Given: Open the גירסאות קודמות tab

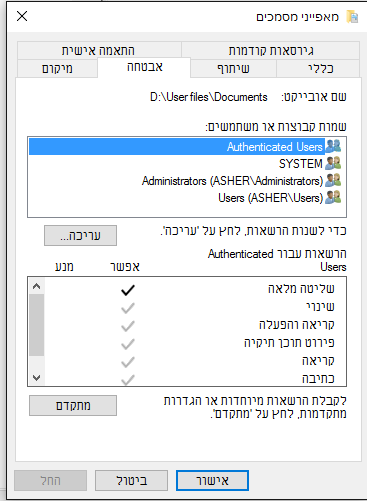Looking at the screenshot, I should [x=271, y=50].
